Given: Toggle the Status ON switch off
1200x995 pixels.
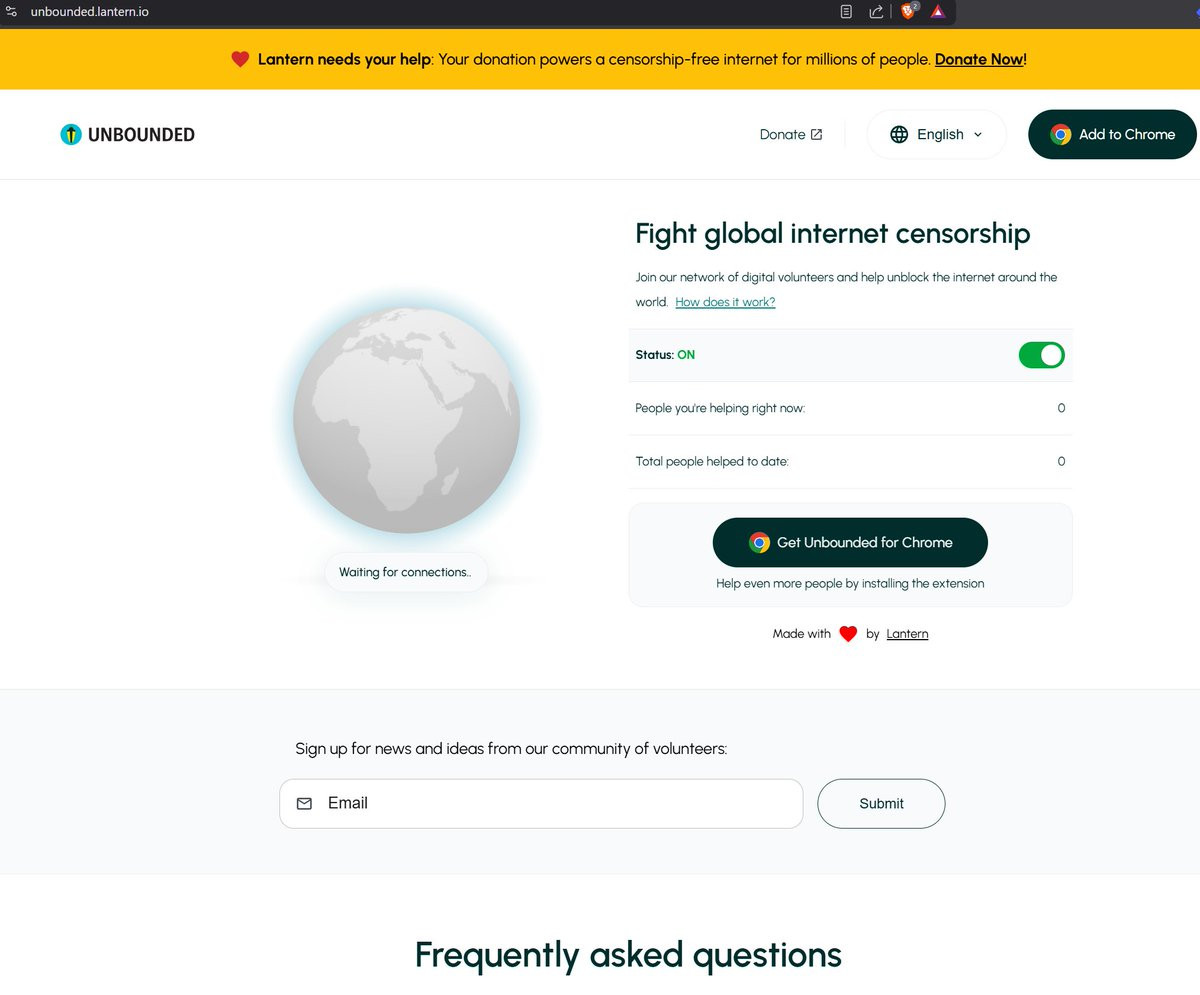Looking at the screenshot, I should [1041, 355].
